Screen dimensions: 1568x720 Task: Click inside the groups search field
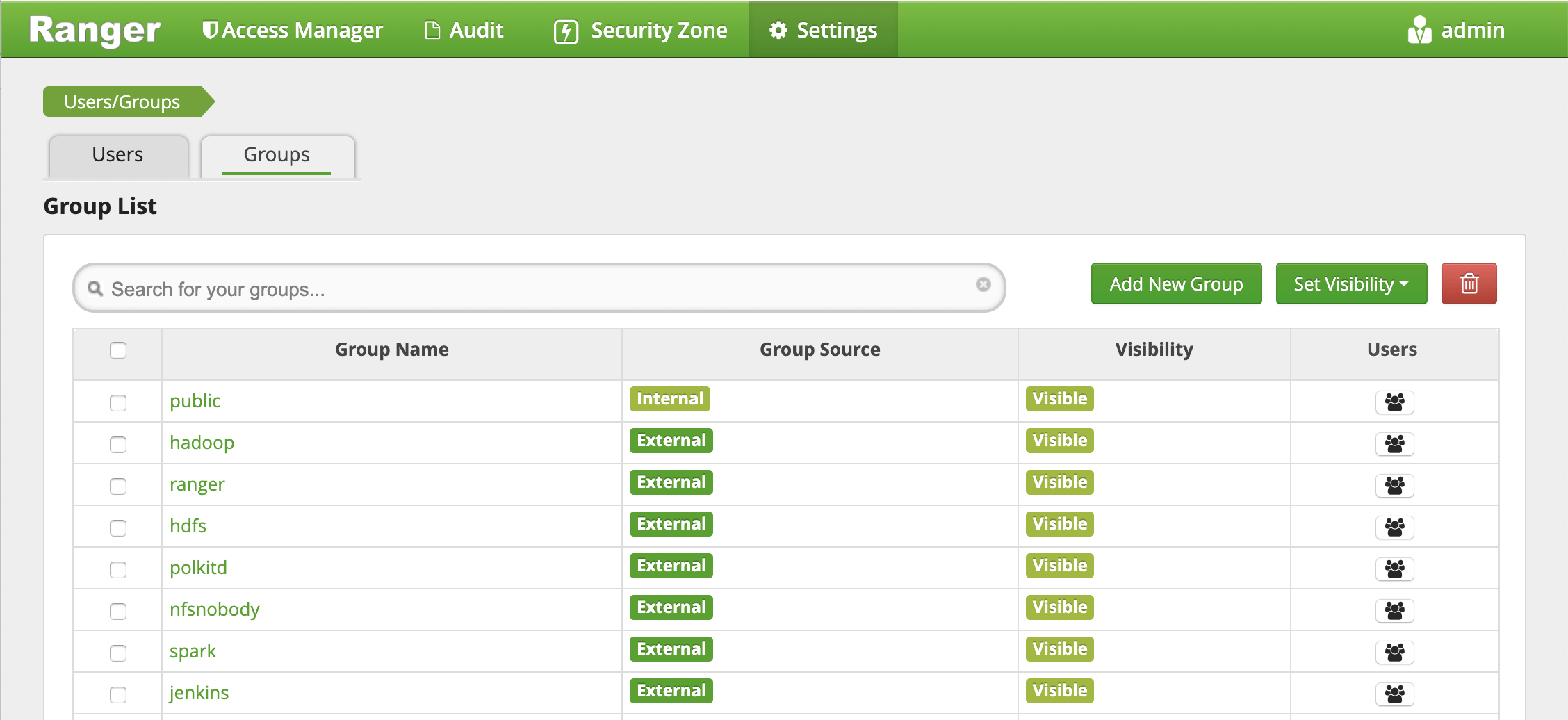coord(487,288)
